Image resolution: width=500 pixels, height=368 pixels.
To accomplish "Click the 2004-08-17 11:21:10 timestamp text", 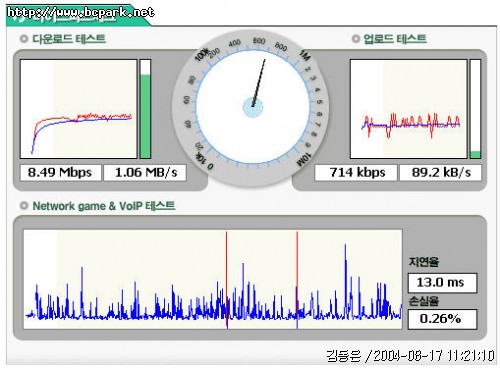I will tap(434, 356).
